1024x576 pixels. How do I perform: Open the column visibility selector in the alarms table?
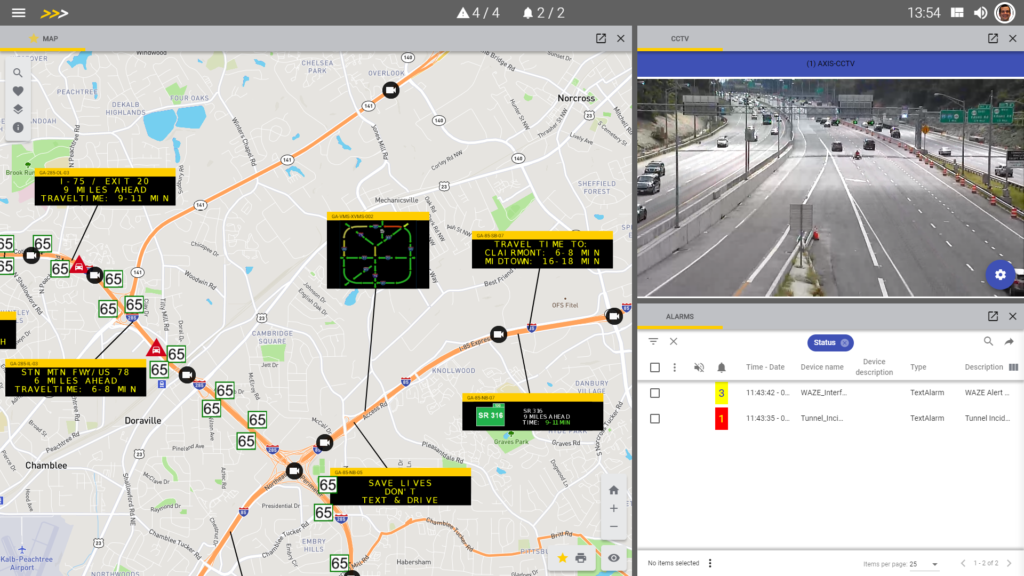point(1014,367)
